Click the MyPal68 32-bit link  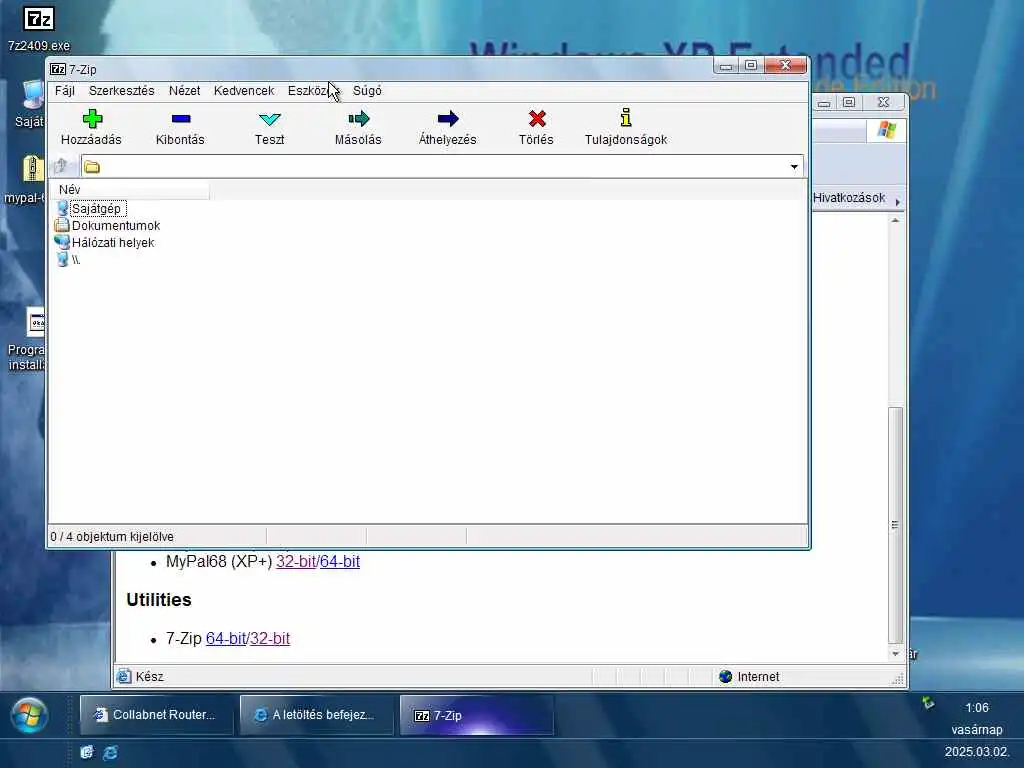[296, 561]
